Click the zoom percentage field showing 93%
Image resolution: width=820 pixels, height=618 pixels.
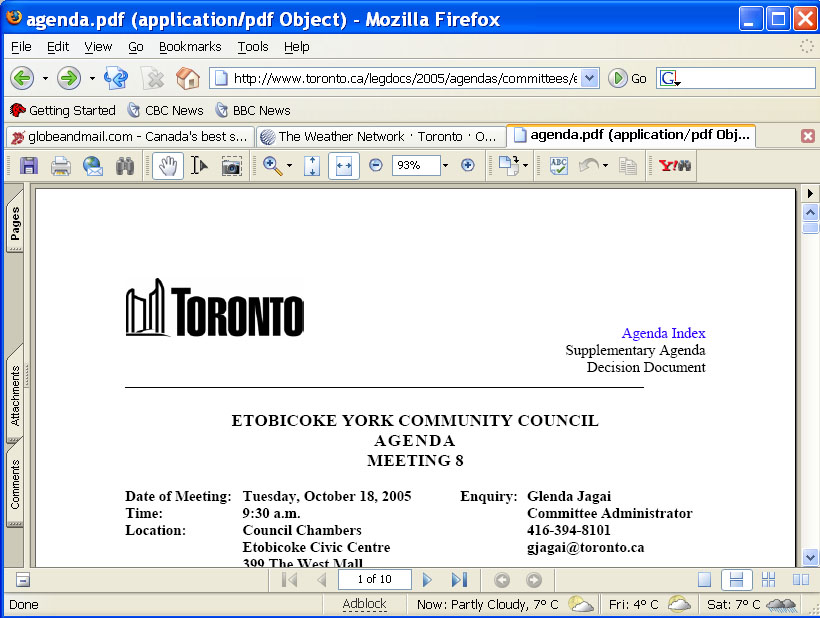(416, 166)
